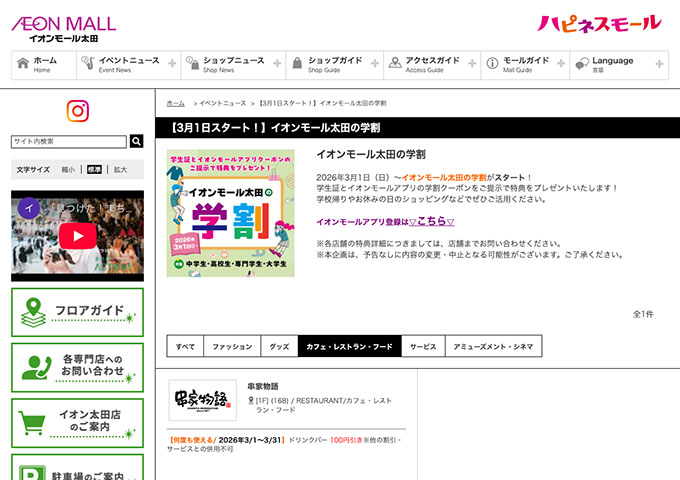Set text size to 縮小
Viewport: 680px width, 480px height.
(68, 170)
